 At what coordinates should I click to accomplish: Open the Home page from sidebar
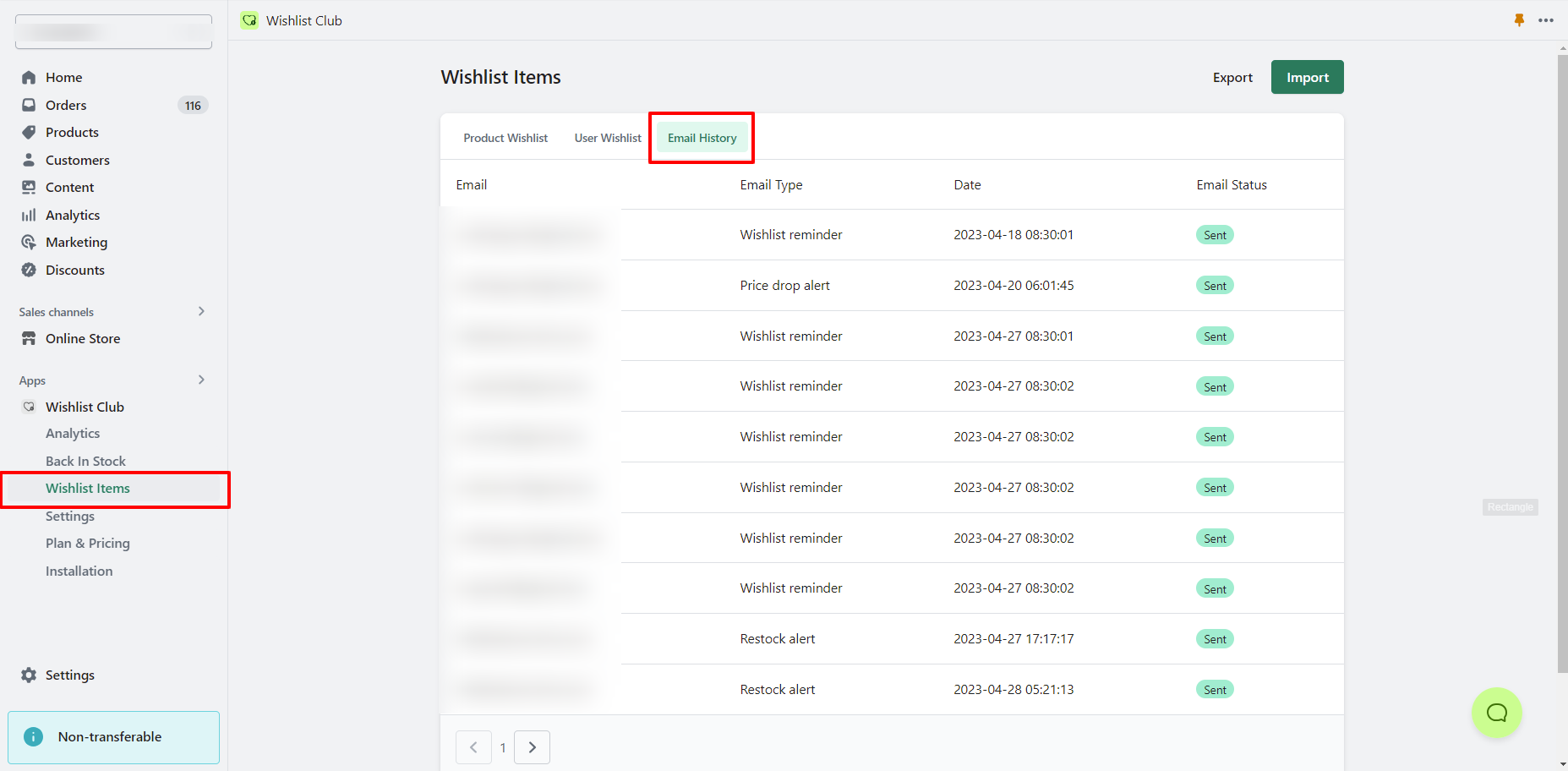[x=30, y=77]
